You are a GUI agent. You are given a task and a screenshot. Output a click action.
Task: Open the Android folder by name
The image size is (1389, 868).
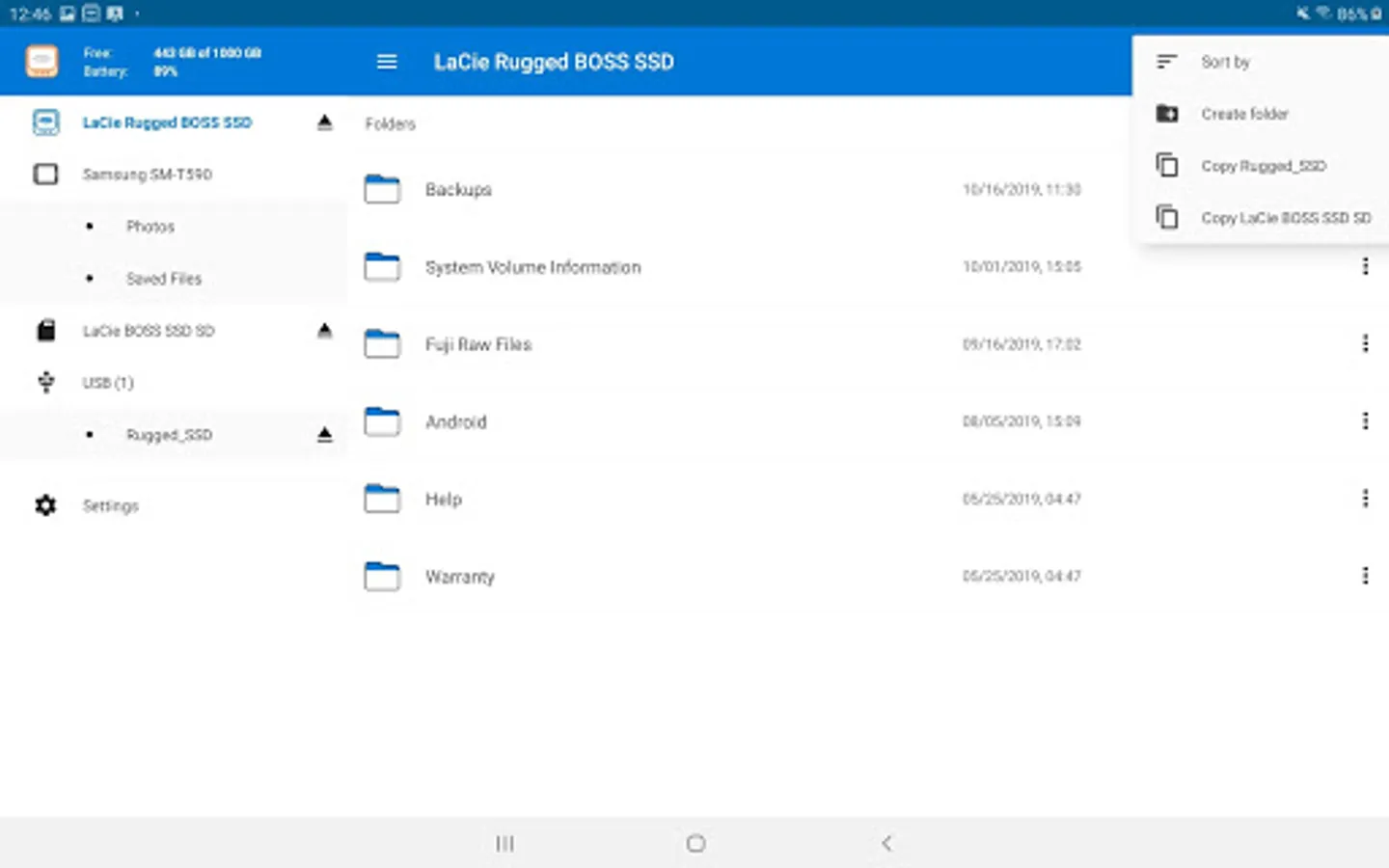(x=456, y=421)
